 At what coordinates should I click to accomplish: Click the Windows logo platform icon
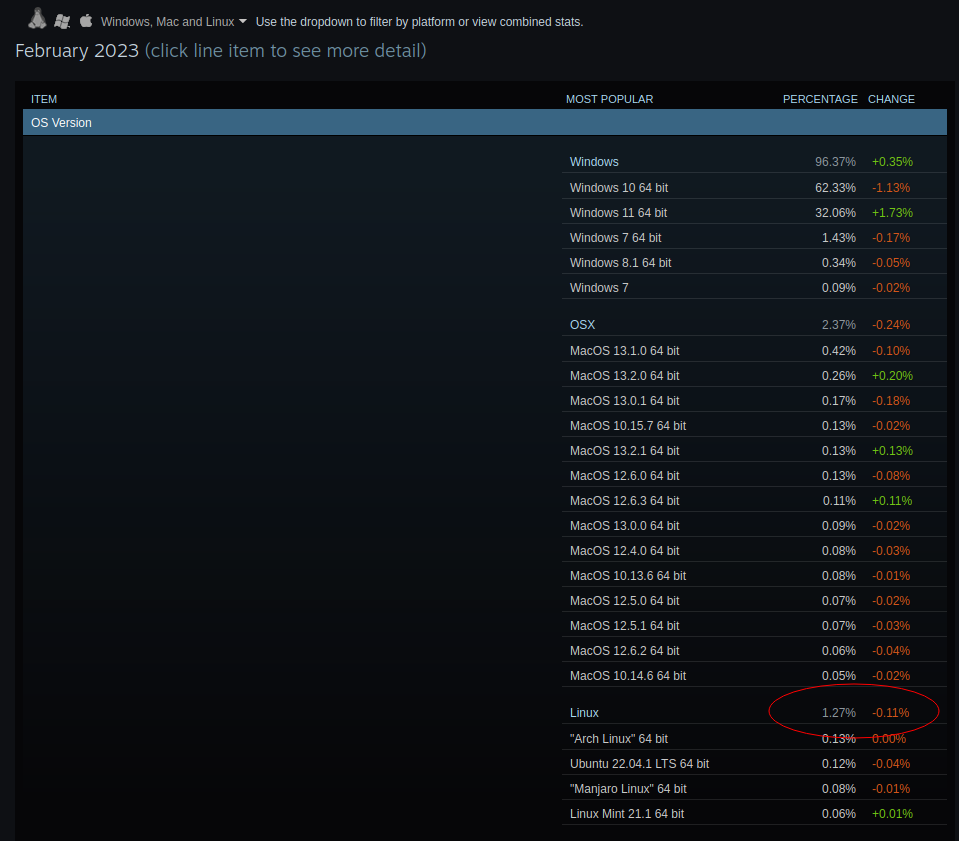point(62,21)
